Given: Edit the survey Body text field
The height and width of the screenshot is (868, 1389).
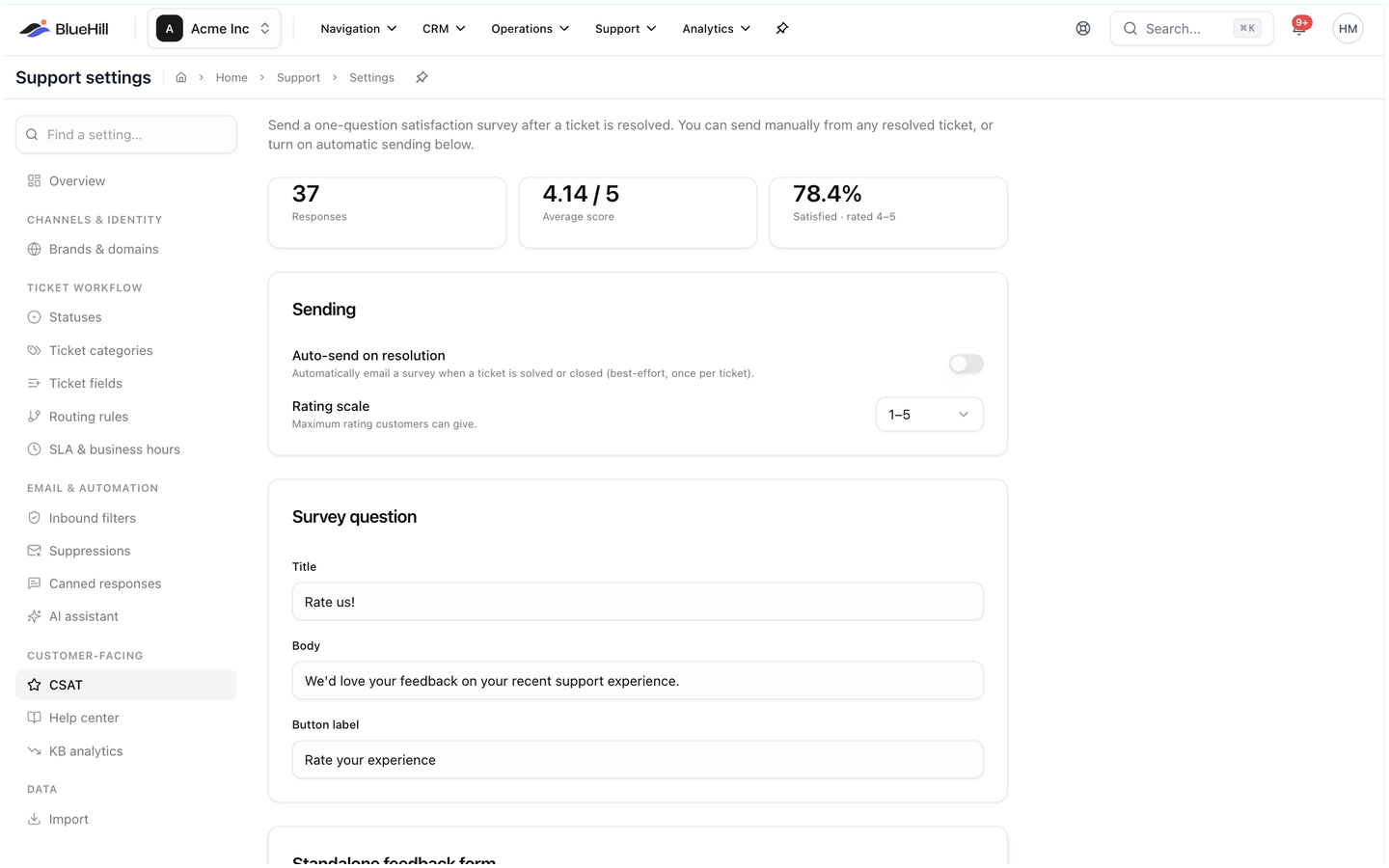Looking at the screenshot, I should [x=638, y=681].
